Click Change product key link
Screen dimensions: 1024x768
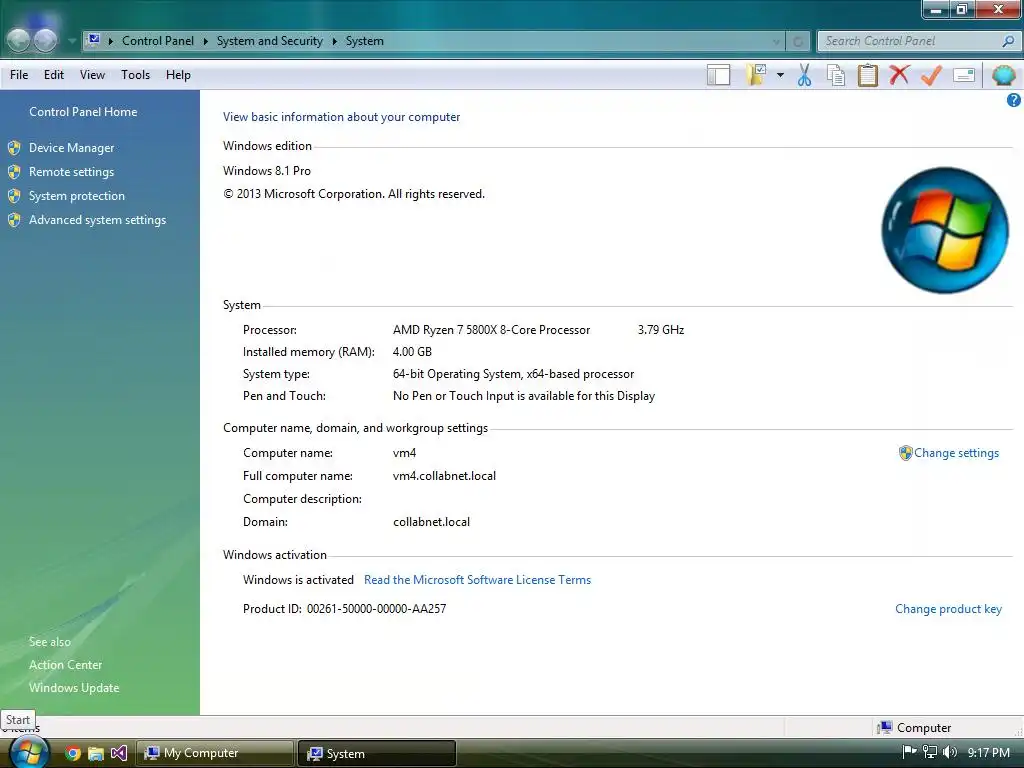948,609
